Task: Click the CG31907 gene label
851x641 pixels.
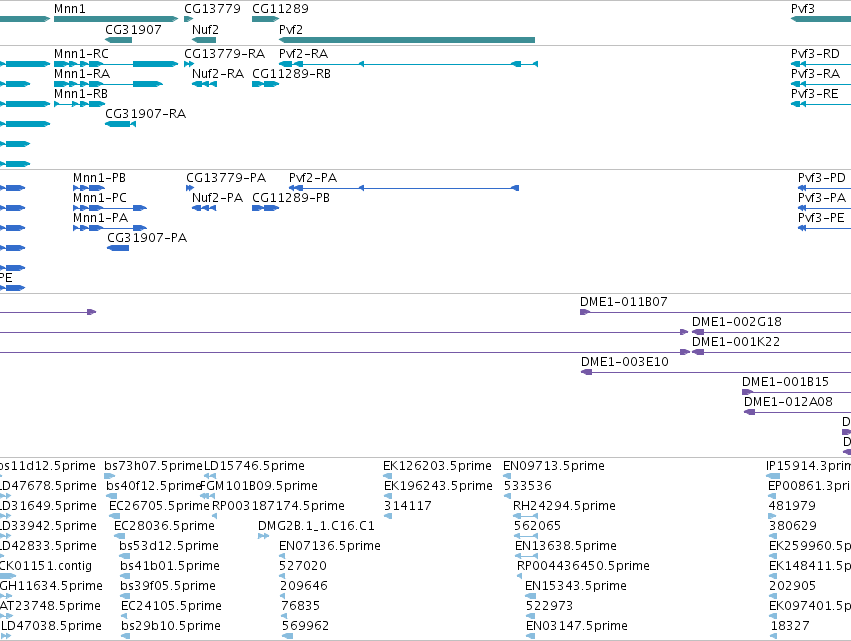Action: (x=133, y=30)
